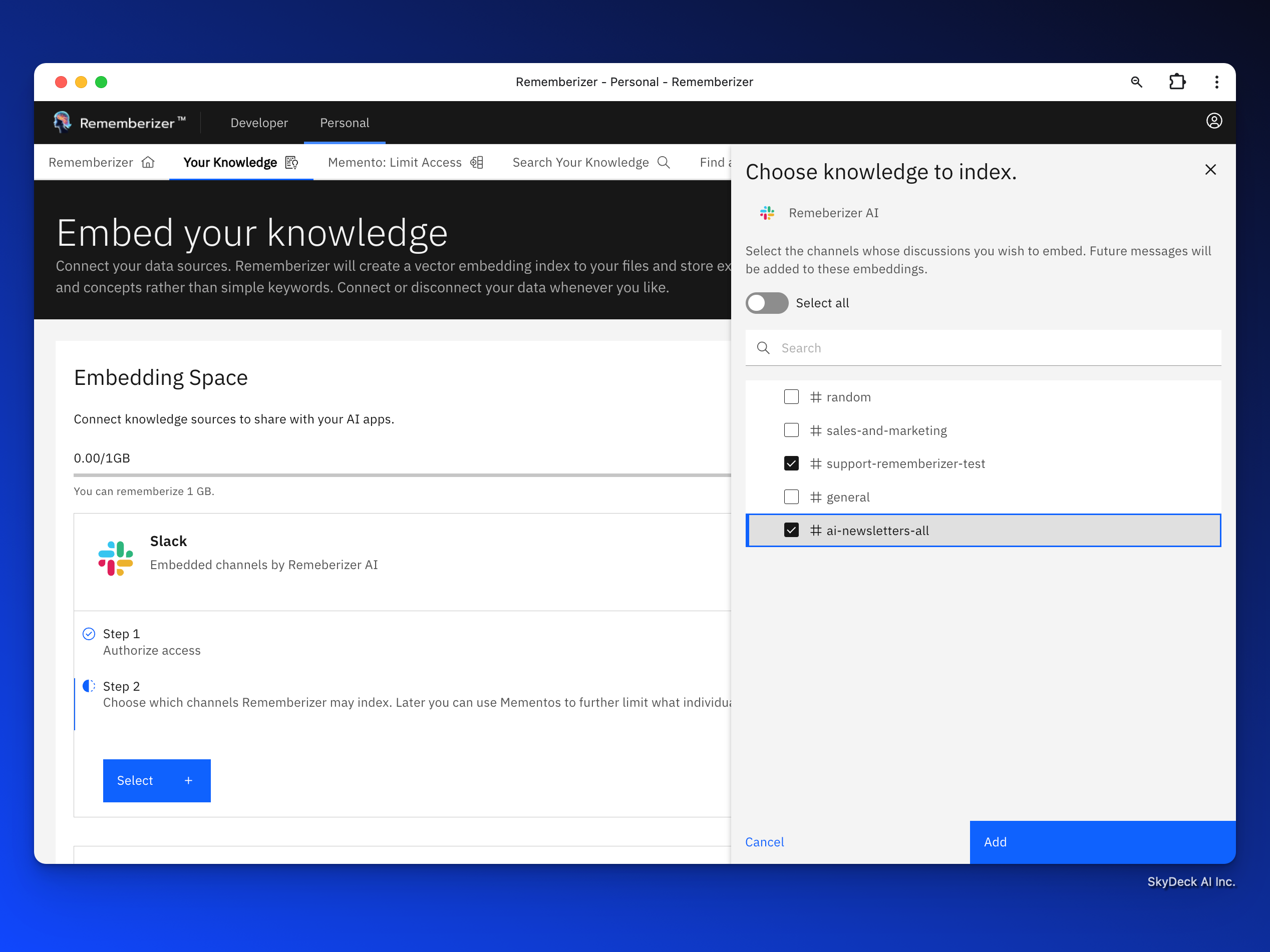The height and width of the screenshot is (952, 1270).
Task: Click the Step 2 in-progress icon
Action: (x=89, y=686)
